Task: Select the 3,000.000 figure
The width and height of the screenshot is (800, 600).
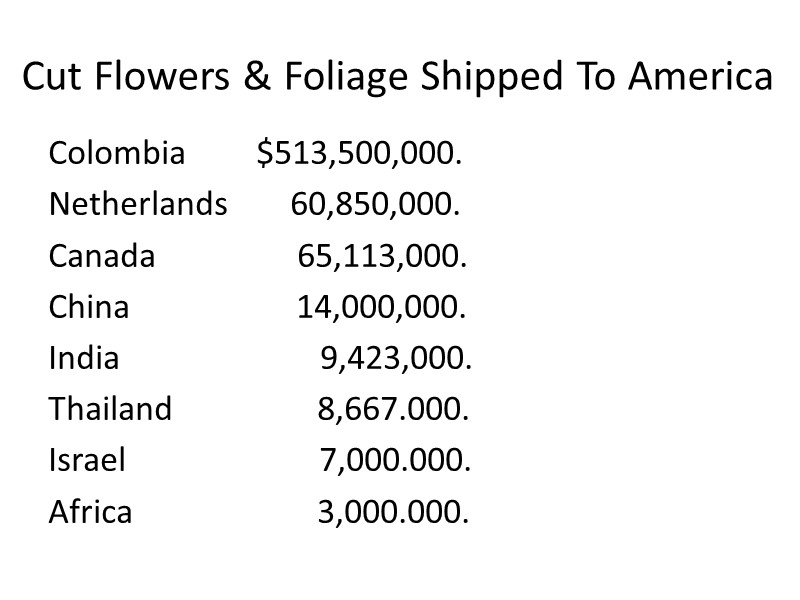Action: click(393, 512)
